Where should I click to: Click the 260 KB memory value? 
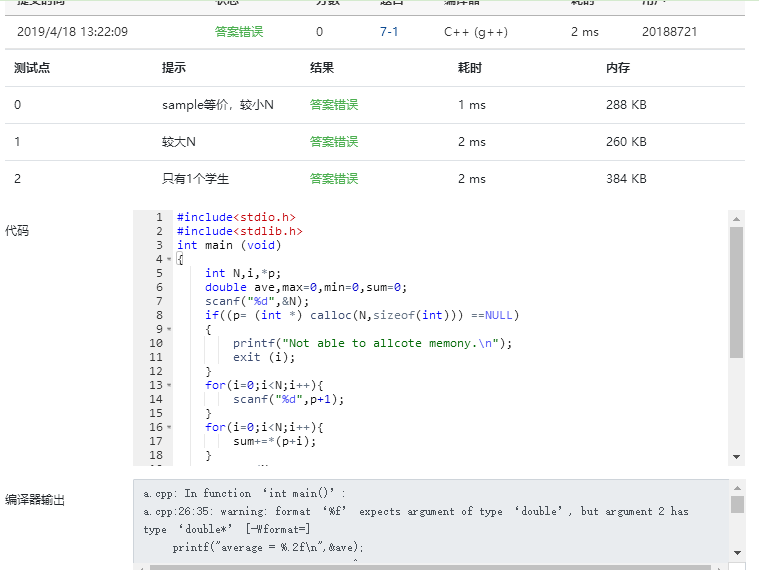626,142
